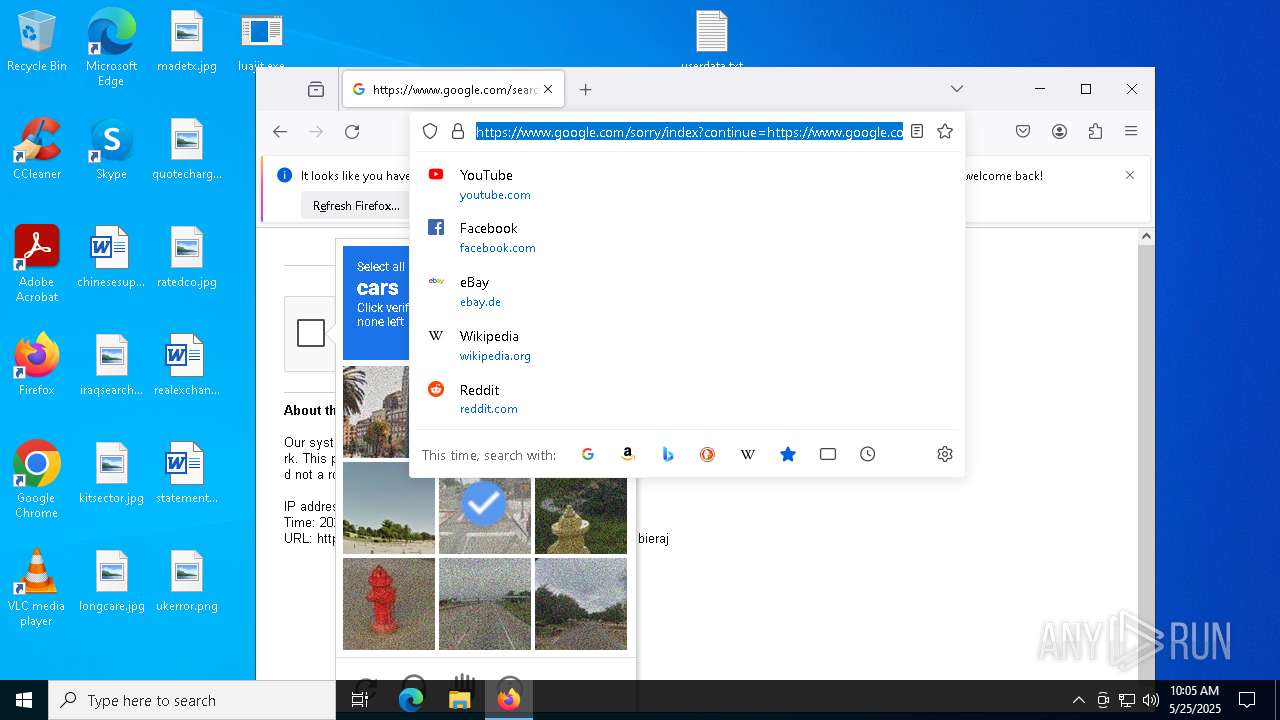The image size is (1280, 720).
Task: Search this time with Wikipedia icon
Action: [x=748, y=454]
